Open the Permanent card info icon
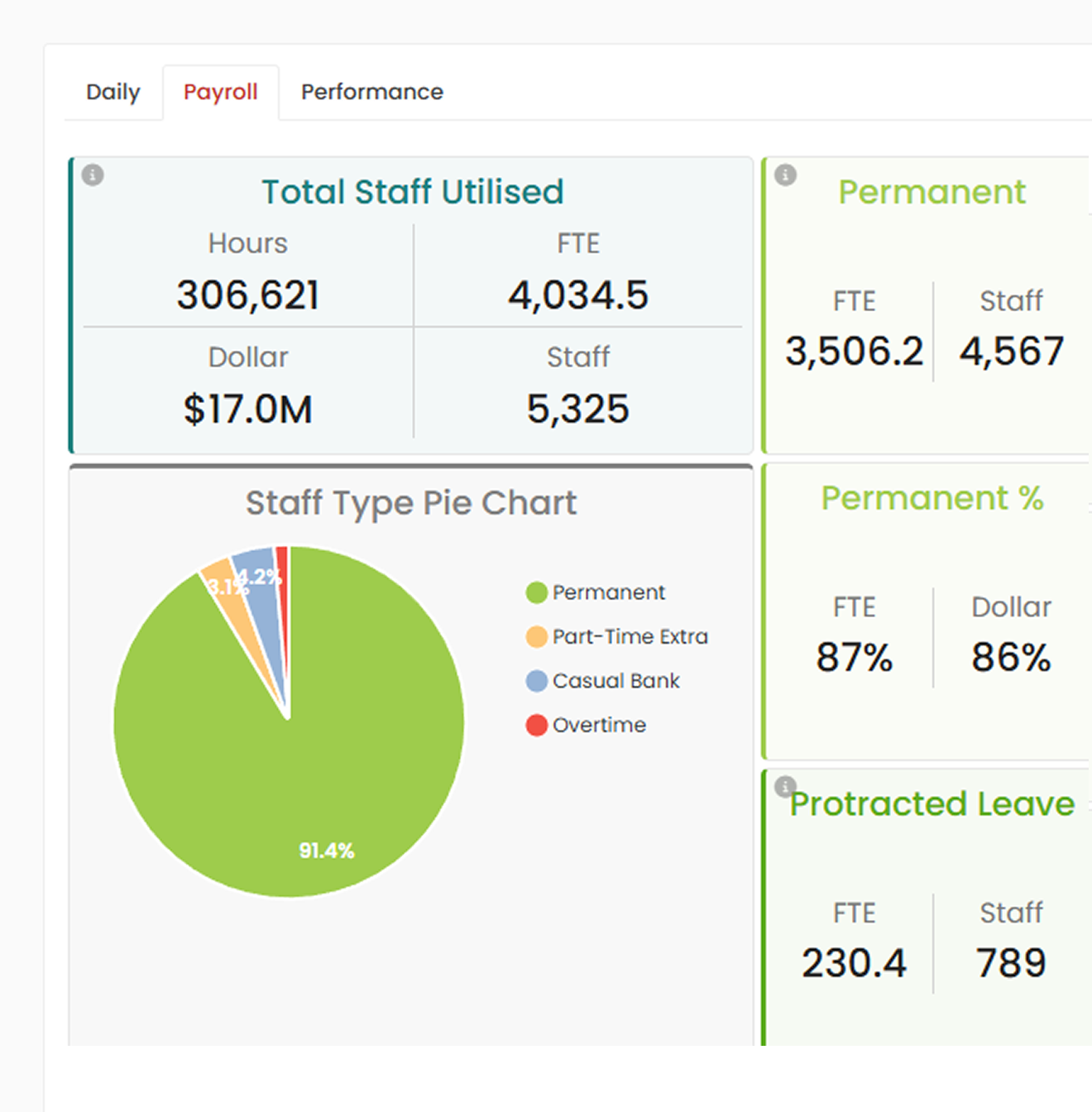Viewport: 1092px width, 1112px height. coord(785,175)
